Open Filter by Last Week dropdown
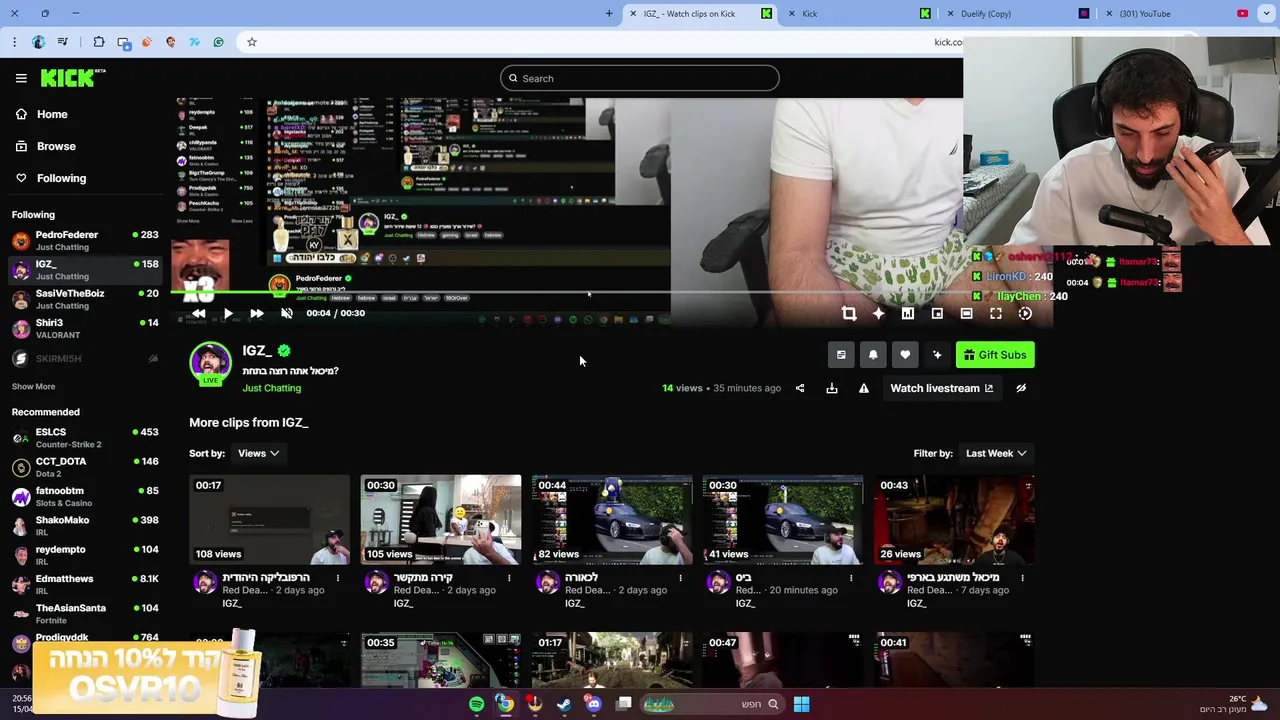Screen dimensions: 1280x720 point(996,453)
